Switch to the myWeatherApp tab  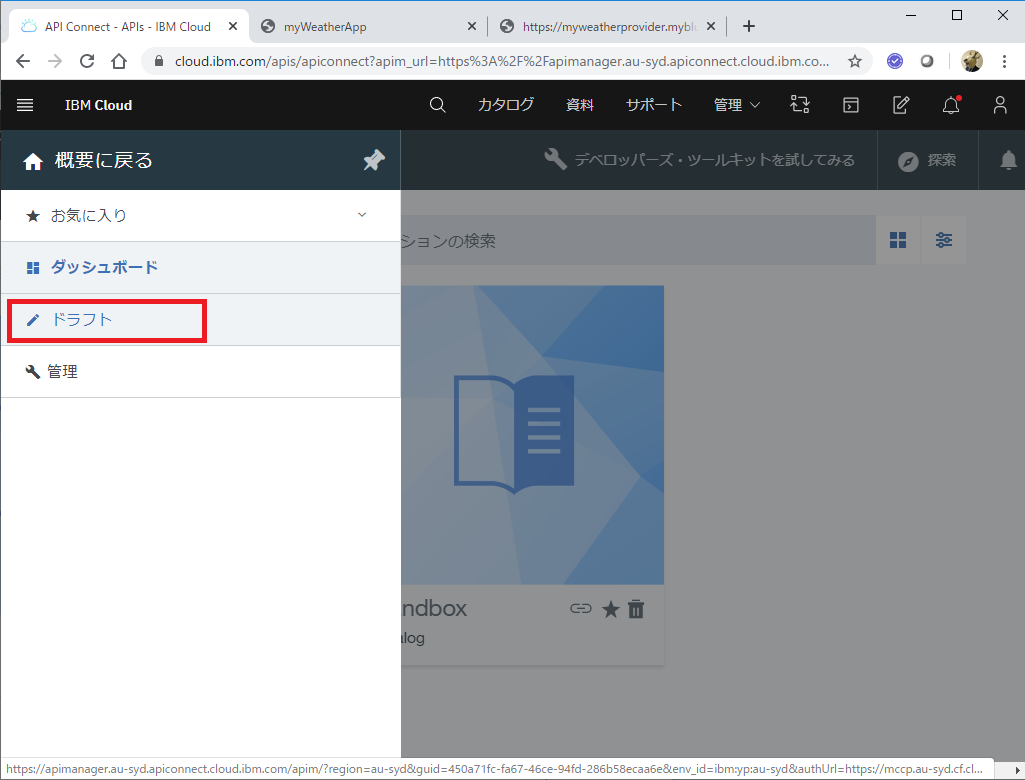(368, 26)
